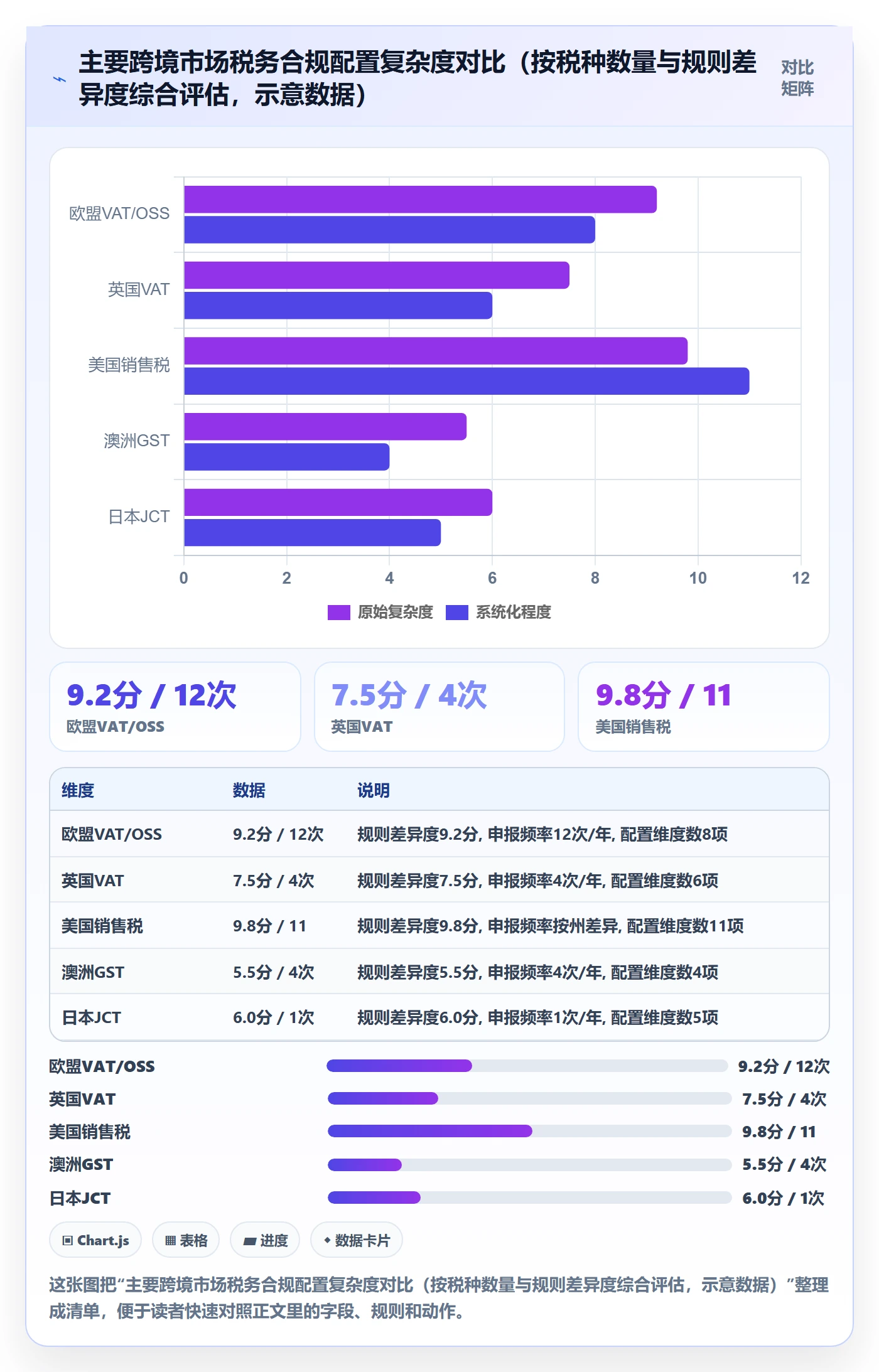Select the blue 系统化程度 bar for 欧盟VAT/OSS
The width and height of the screenshot is (879, 1372).
[x=389, y=230]
